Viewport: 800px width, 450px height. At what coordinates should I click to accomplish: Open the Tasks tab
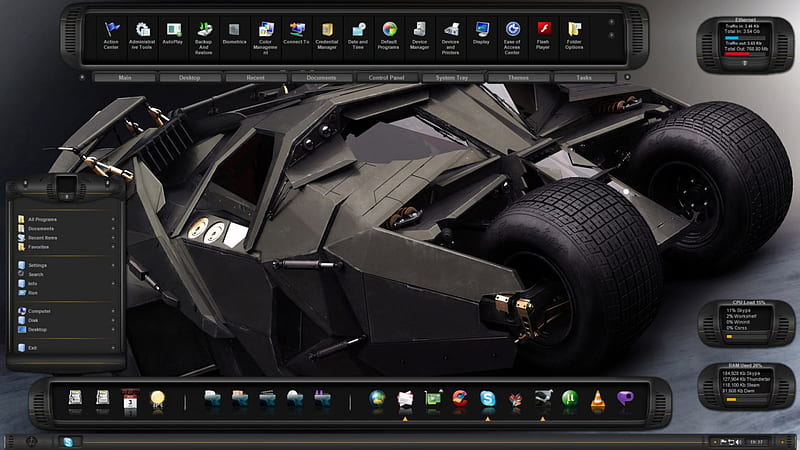tap(584, 78)
